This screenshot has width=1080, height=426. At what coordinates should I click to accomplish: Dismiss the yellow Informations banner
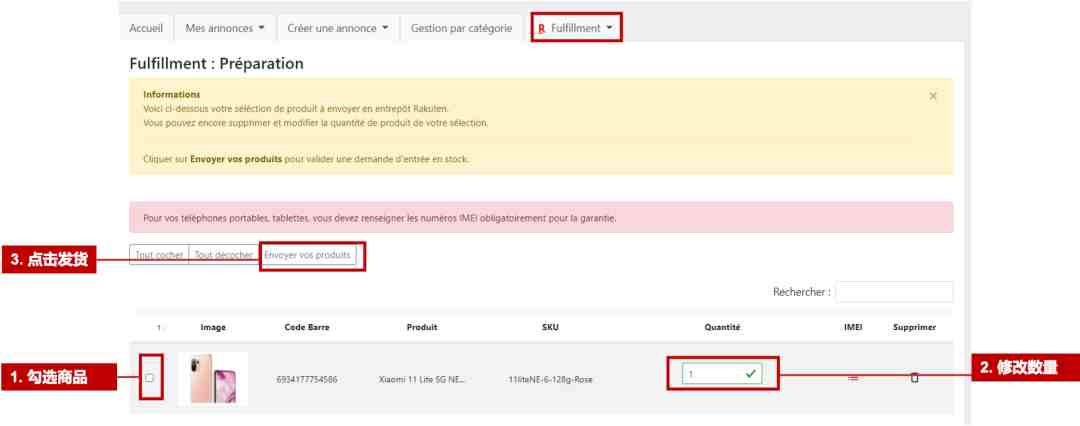(933, 96)
